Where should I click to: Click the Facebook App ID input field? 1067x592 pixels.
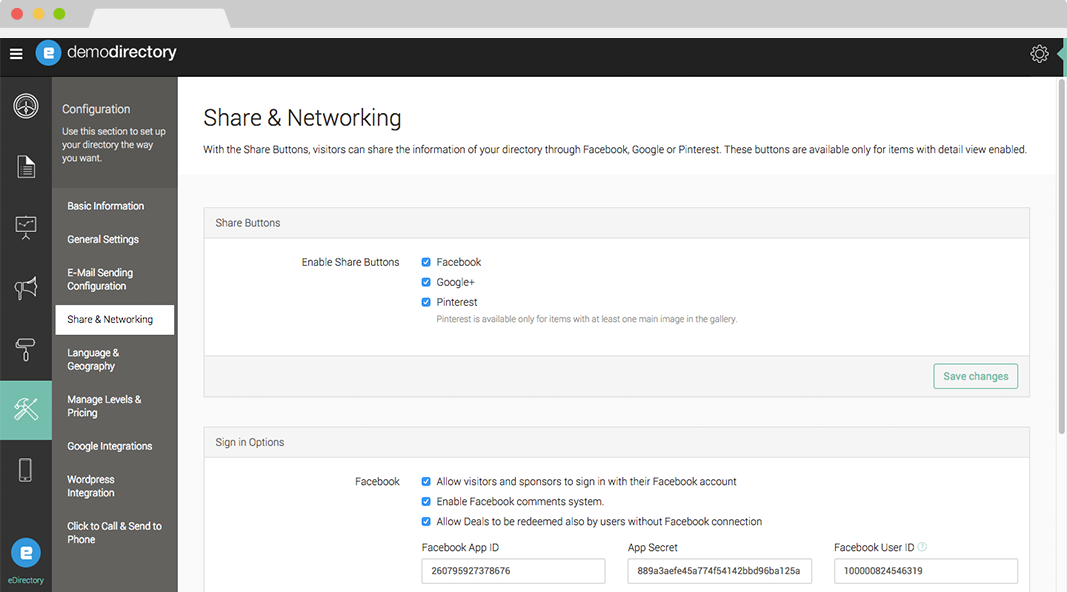coord(513,571)
